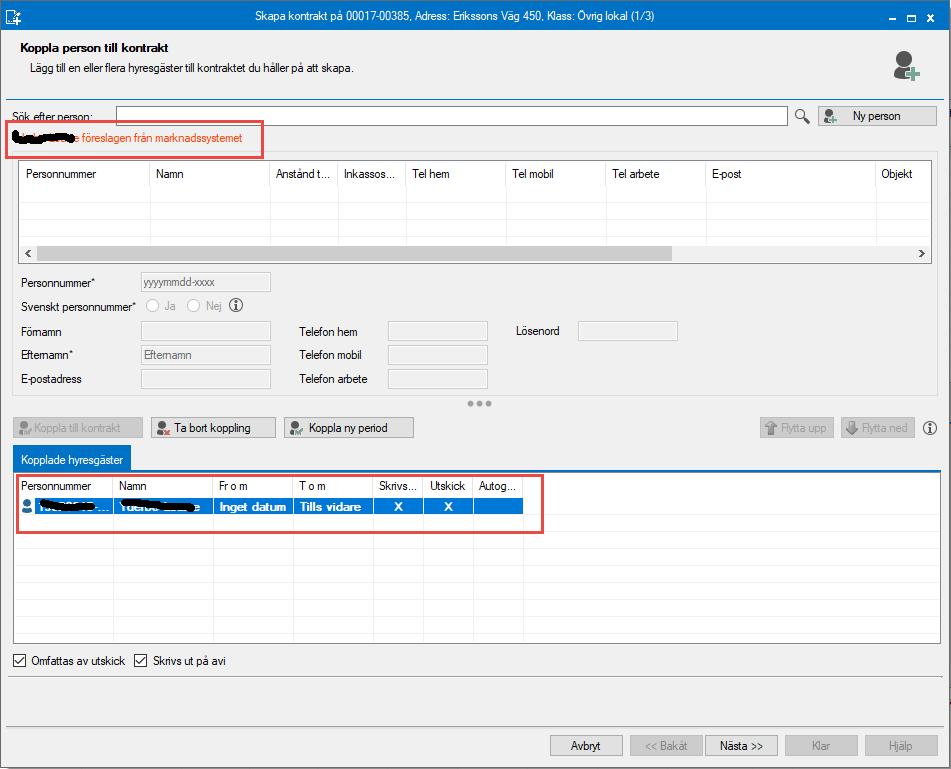Select the Nej radio button
This screenshot has width=951, height=769.
(x=193, y=306)
